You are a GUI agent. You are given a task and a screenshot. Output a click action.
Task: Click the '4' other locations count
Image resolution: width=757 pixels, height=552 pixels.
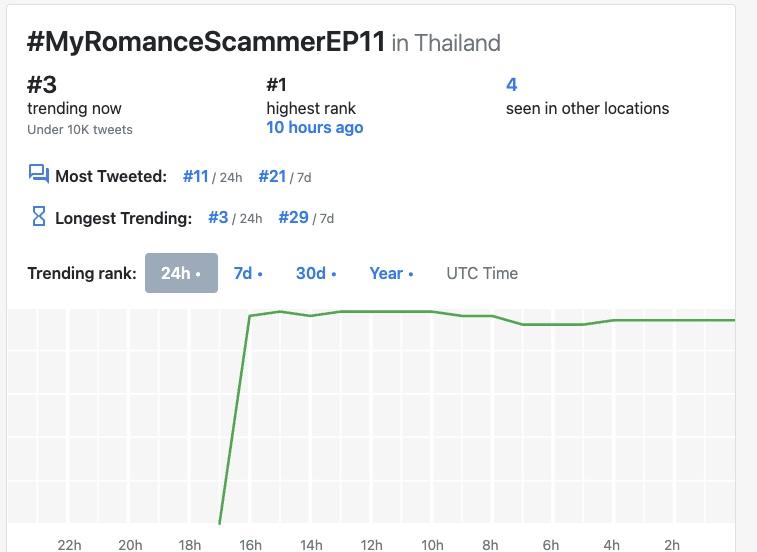511,85
